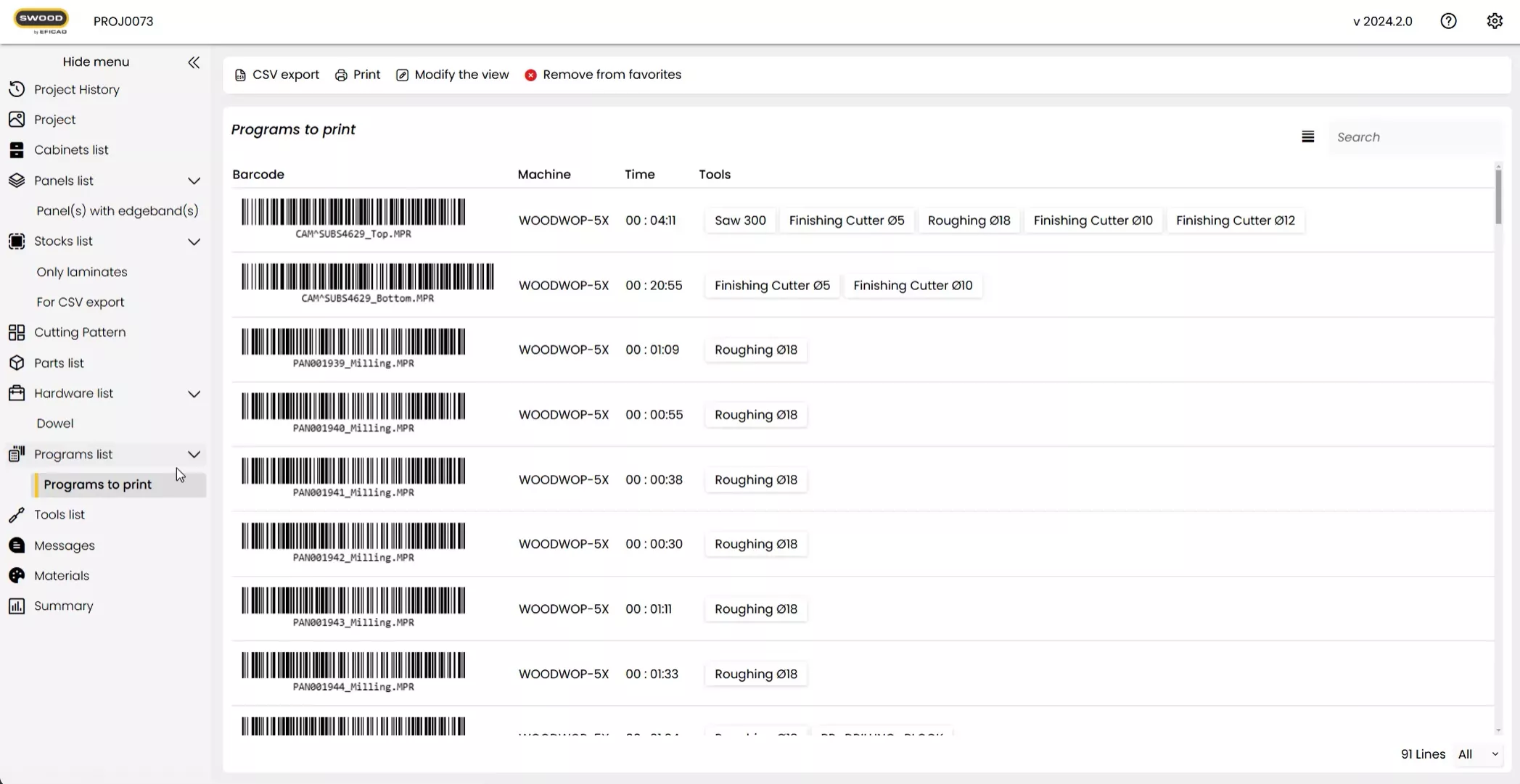
Task: Collapse sidebar with double chevron icon
Action: pyautogui.click(x=194, y=62)
